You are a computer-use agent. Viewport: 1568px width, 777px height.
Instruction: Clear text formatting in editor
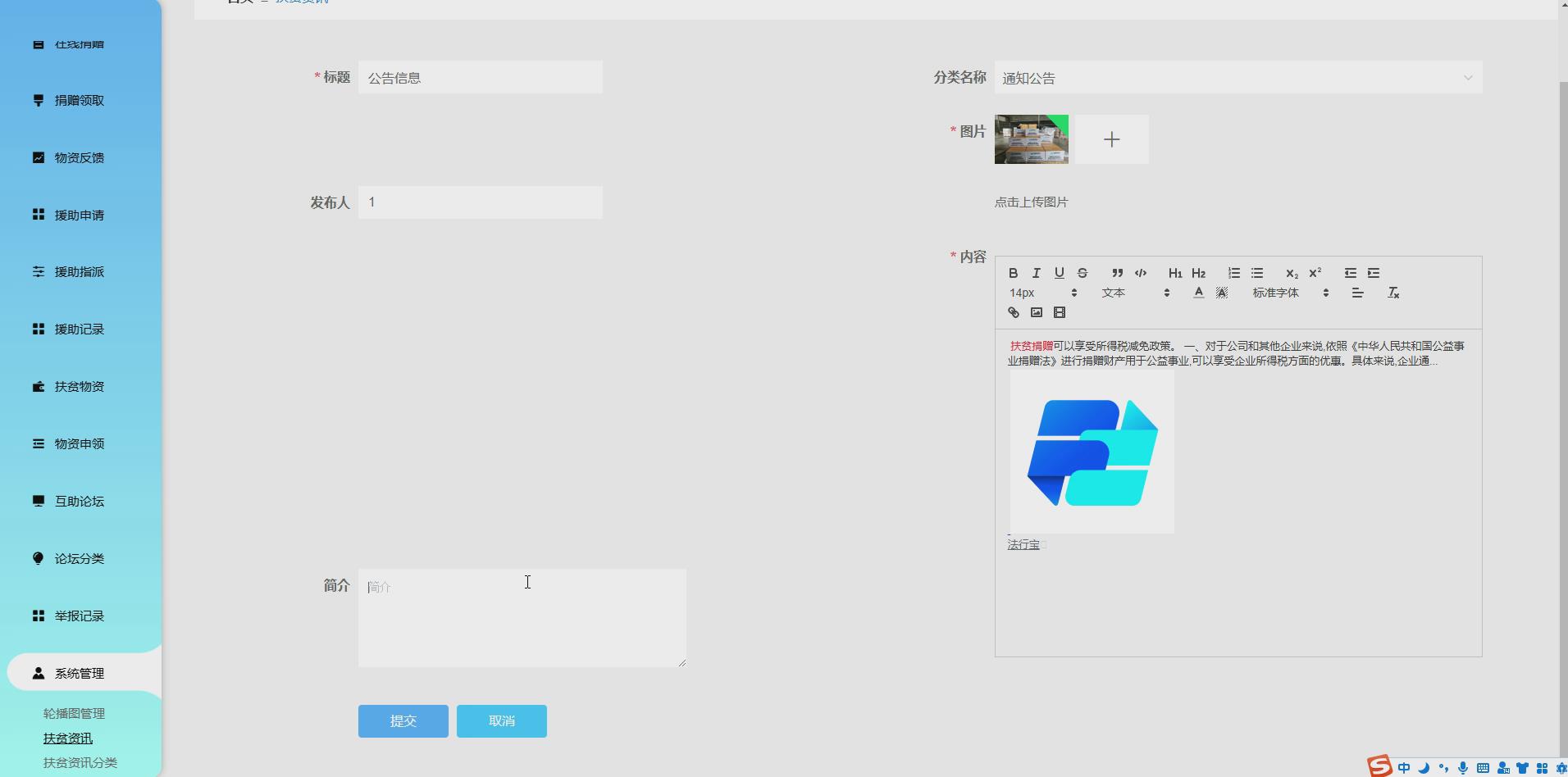1393,293
